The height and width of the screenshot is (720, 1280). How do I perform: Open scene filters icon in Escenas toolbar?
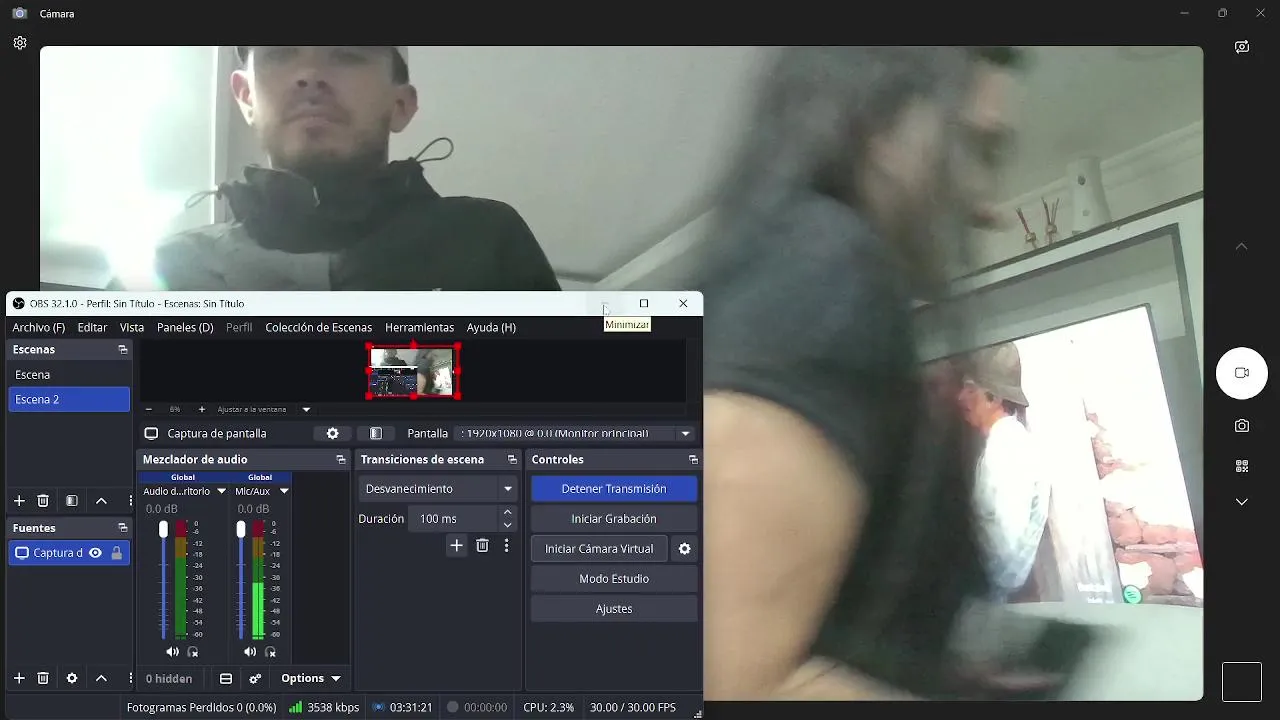pos(72,501)
